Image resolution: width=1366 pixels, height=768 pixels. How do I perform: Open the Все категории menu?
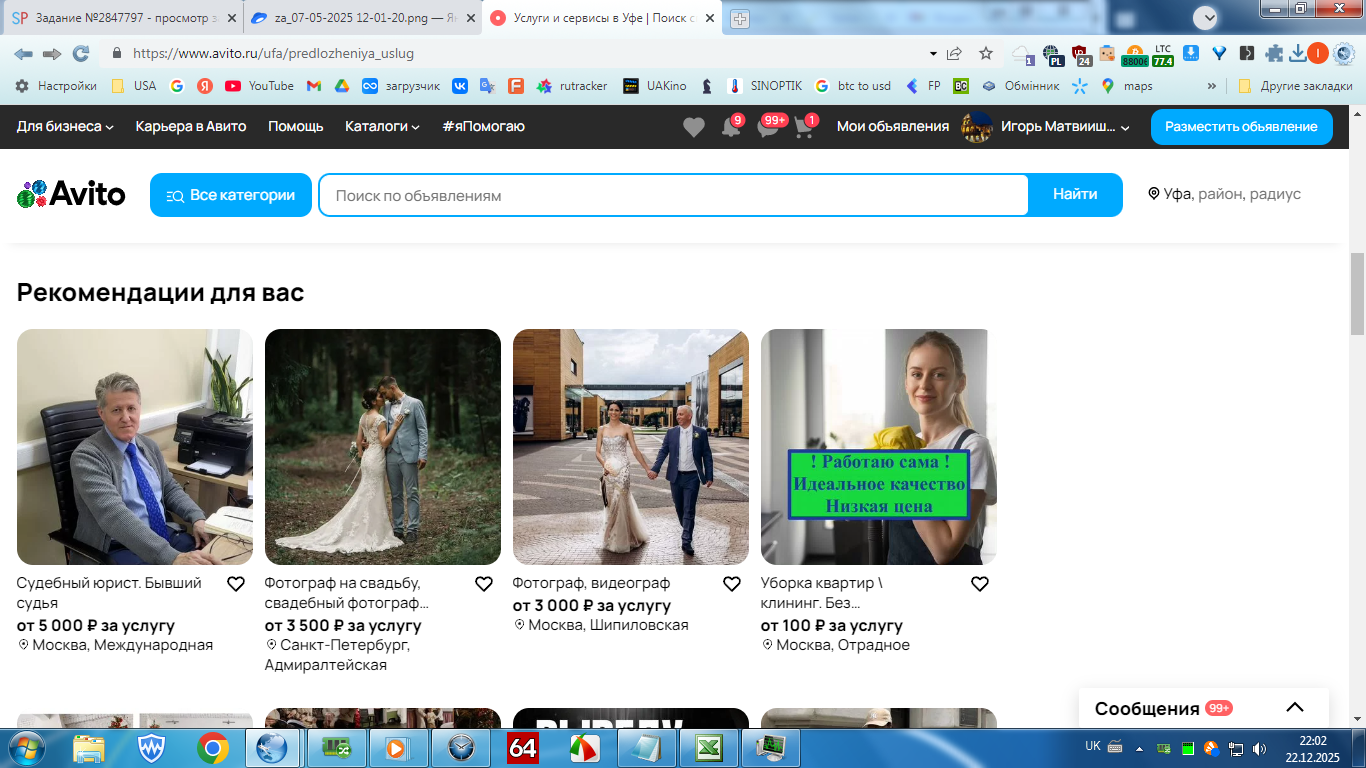pos(231,195)
